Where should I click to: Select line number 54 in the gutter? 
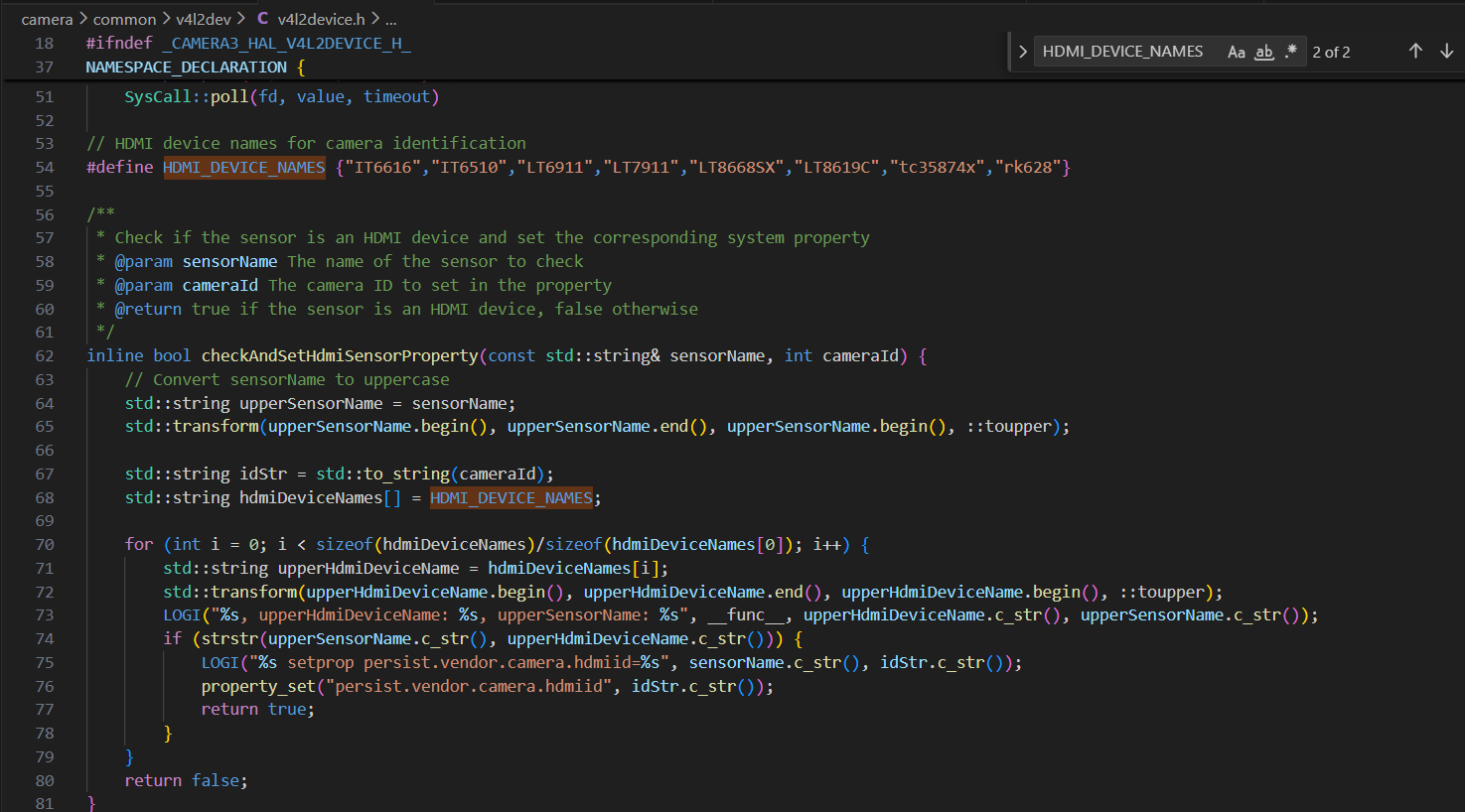(45, 167)
